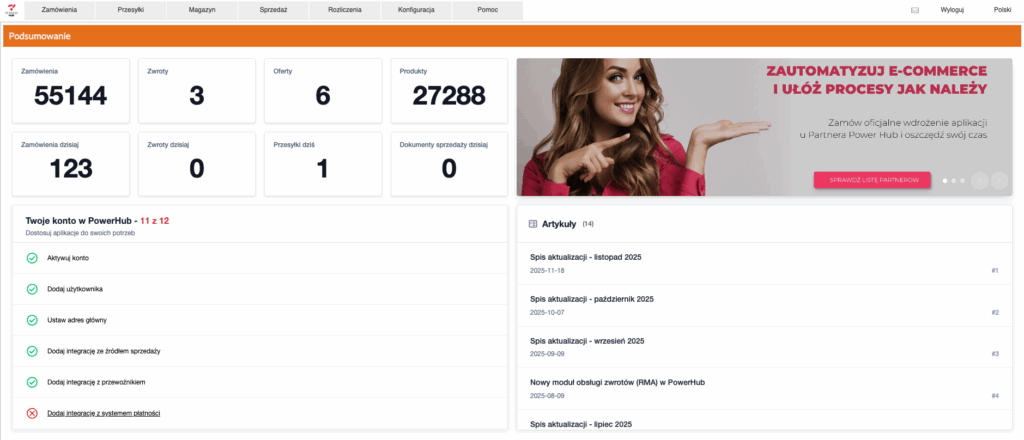Click green check icon next to Aktywuj konto
This screenshot has height=440, width=1024.
click(32, 258)
